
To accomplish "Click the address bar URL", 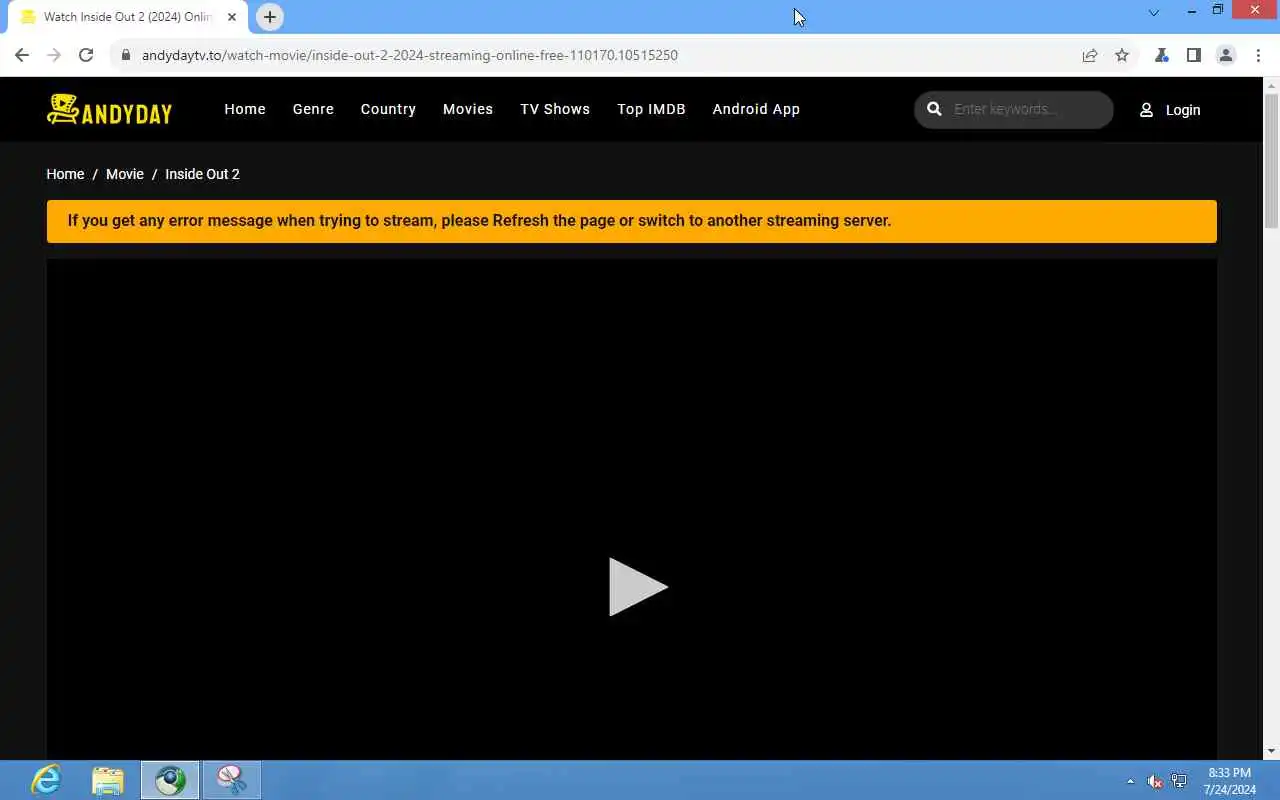I will point(410,55).
